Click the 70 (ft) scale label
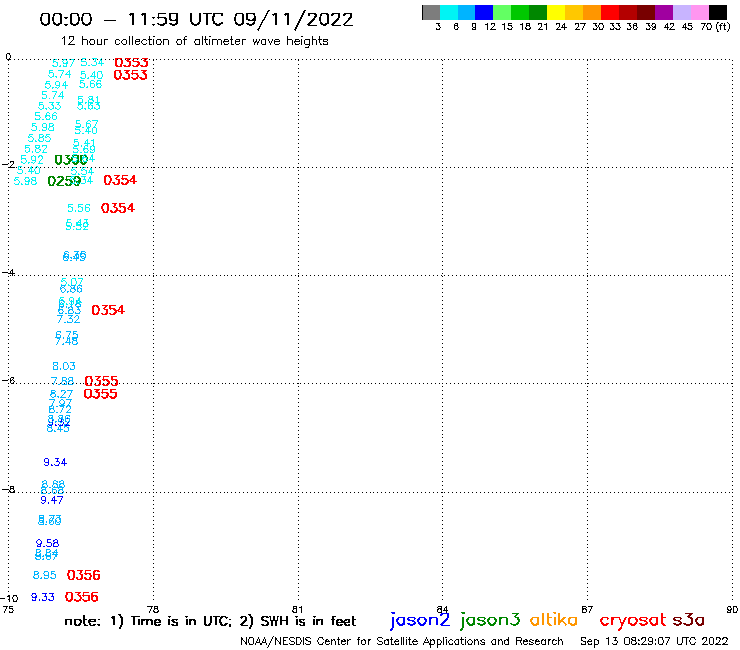The image size is (740, 650). pos(715,27)
